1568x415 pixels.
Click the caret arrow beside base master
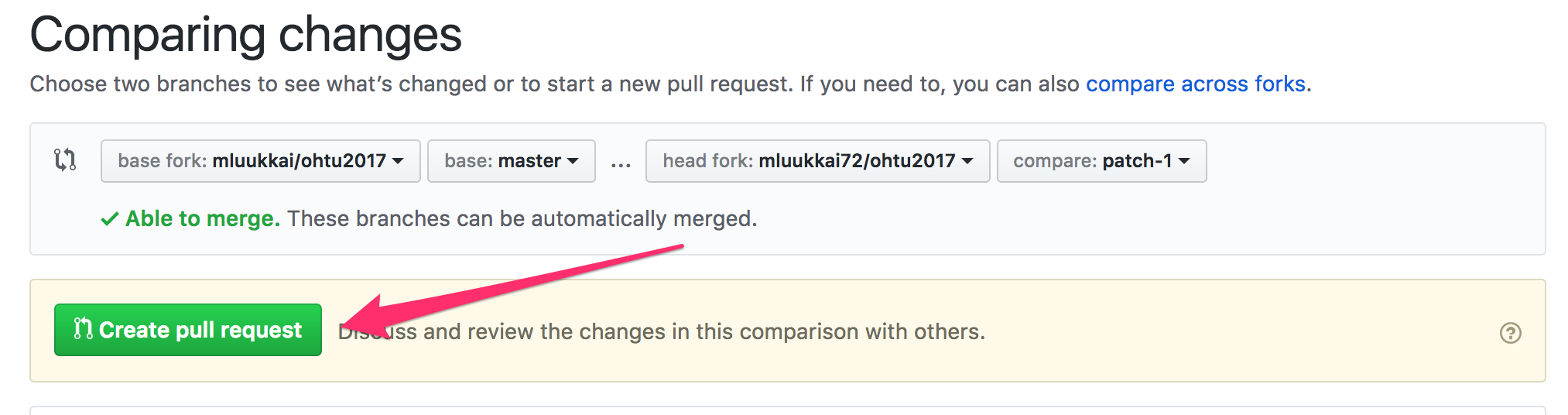coord(573,161)
